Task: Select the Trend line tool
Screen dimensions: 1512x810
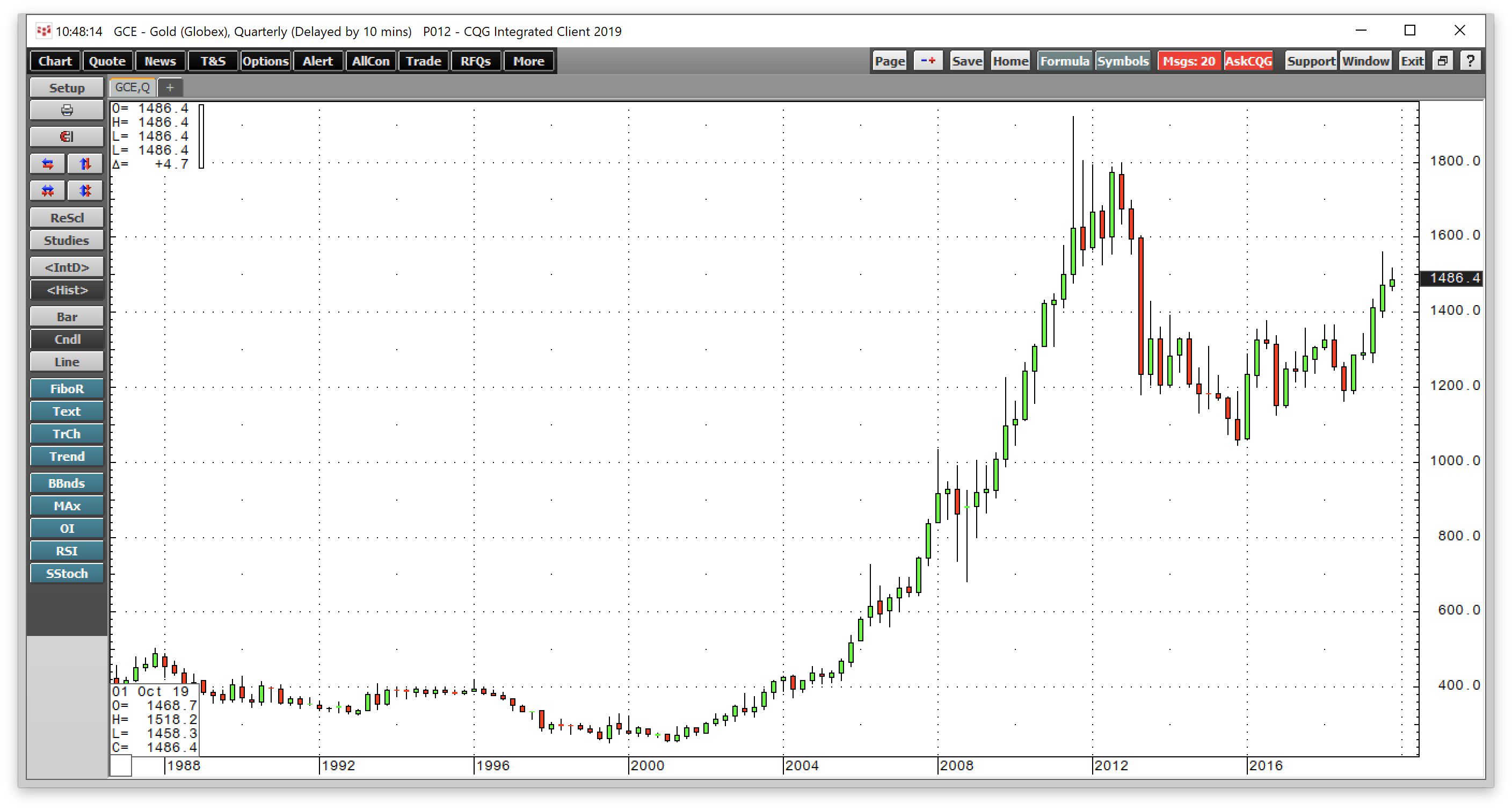Action: pos(67,457)
